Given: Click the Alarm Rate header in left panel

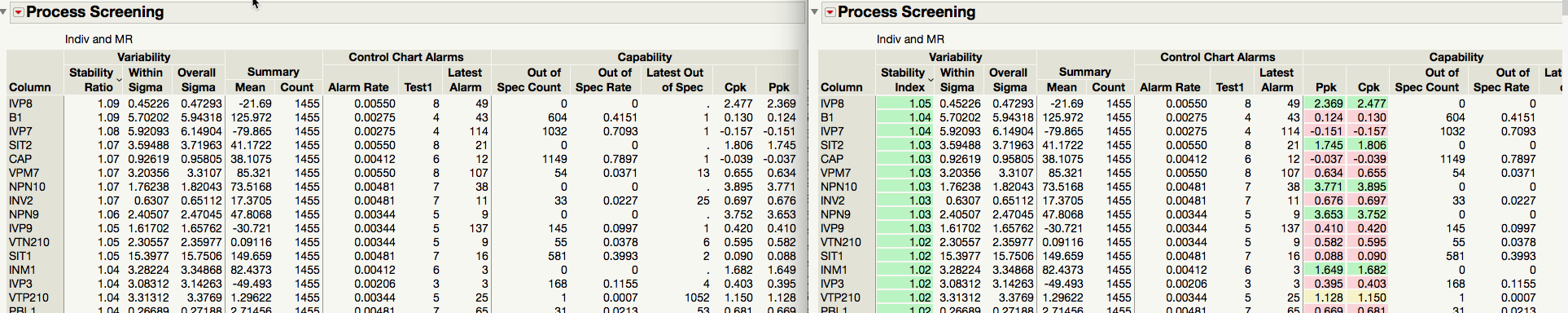Looking at the screenshot, I should click(x=358, y=87).
